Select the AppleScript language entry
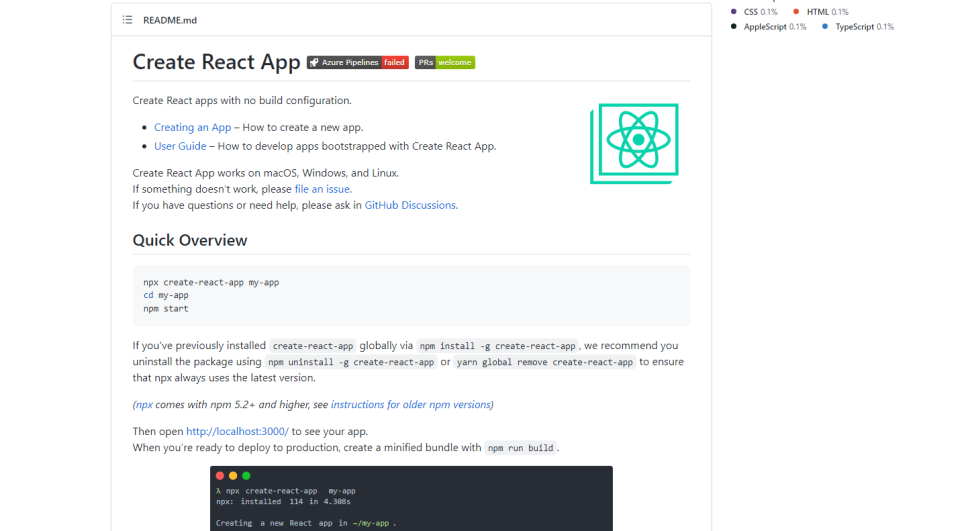 (x=774, y=26)
